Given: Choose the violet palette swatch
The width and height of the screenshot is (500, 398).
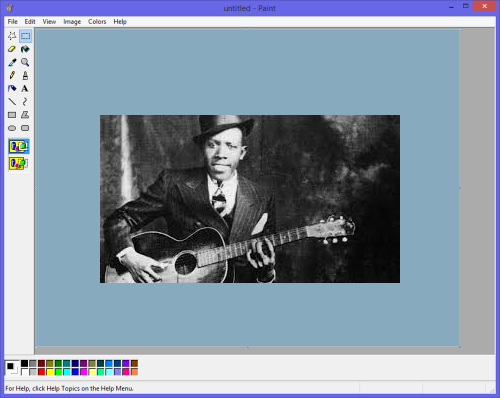Looking at the screenshot, I should [126, 363].
